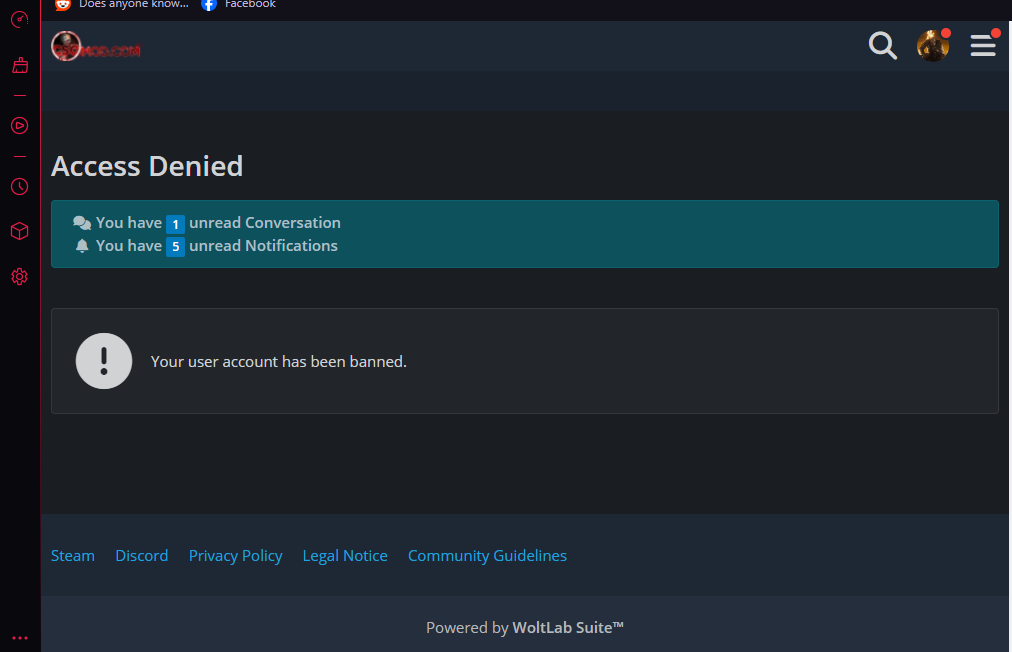Viewport: 1012px width, 652px height.
Task: Click the forum search magnifier icon
Action: pyautogui.click(x=883, y=46)
